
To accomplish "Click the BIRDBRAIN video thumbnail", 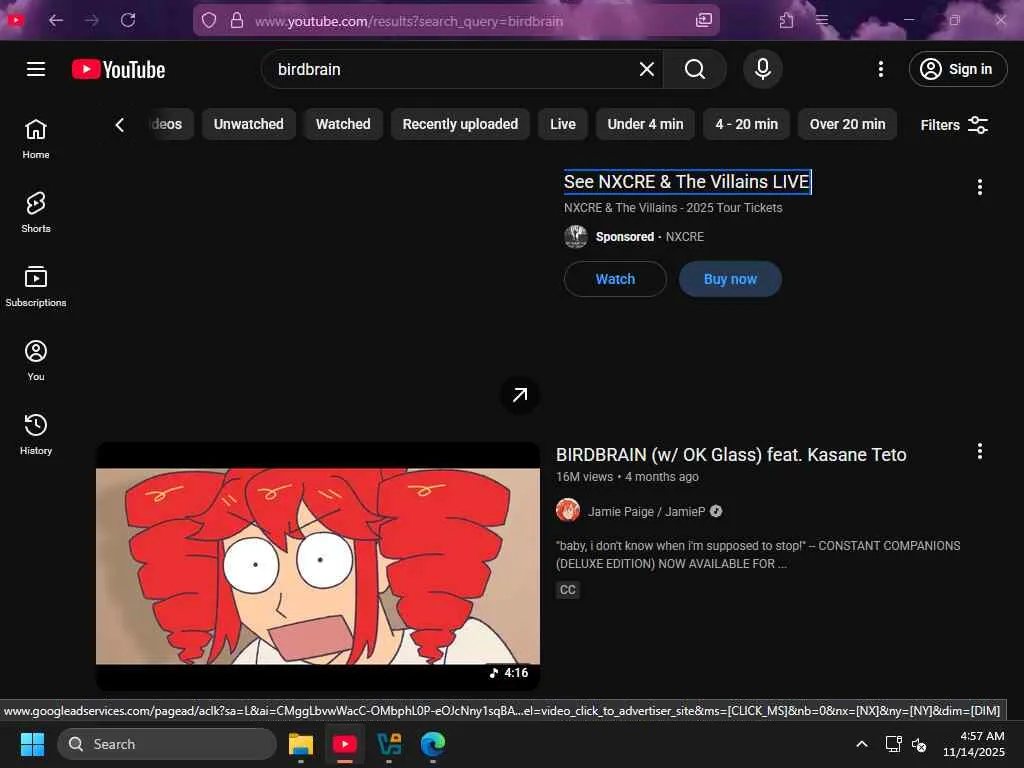I will click(x=318, y=566).
